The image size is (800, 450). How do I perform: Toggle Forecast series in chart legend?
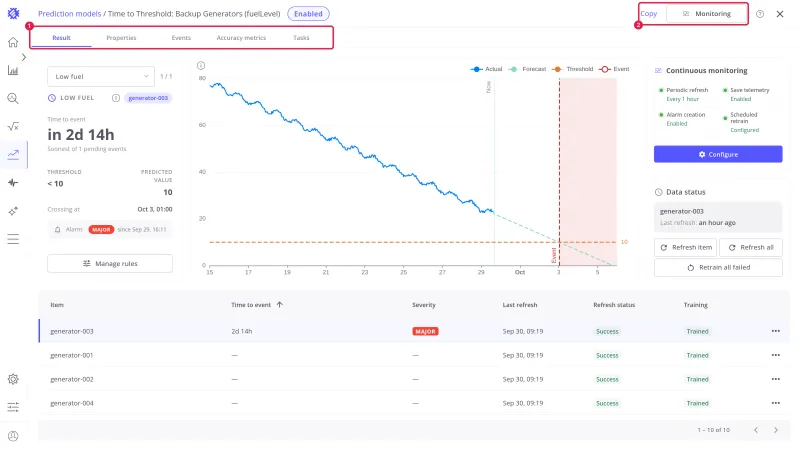pyautogui.click(x=528, y=69)
